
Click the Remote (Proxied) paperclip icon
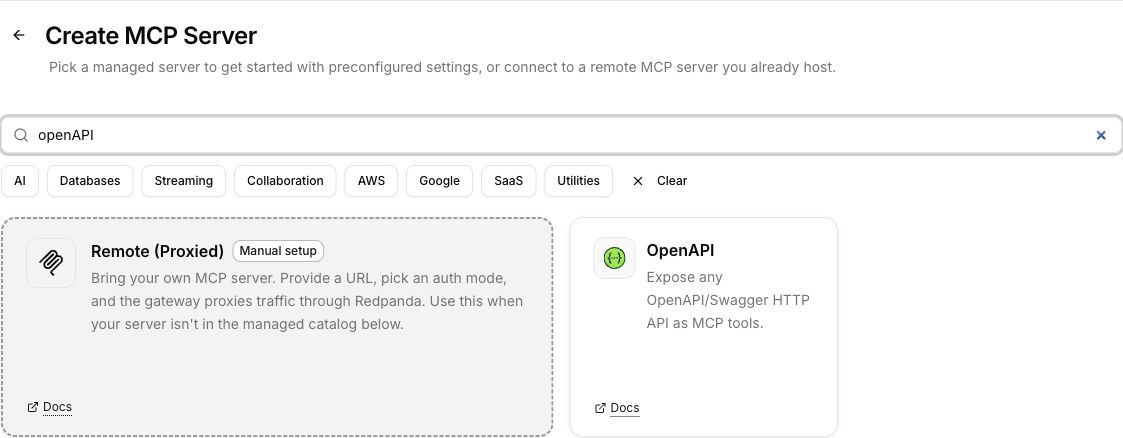[51, 263]
